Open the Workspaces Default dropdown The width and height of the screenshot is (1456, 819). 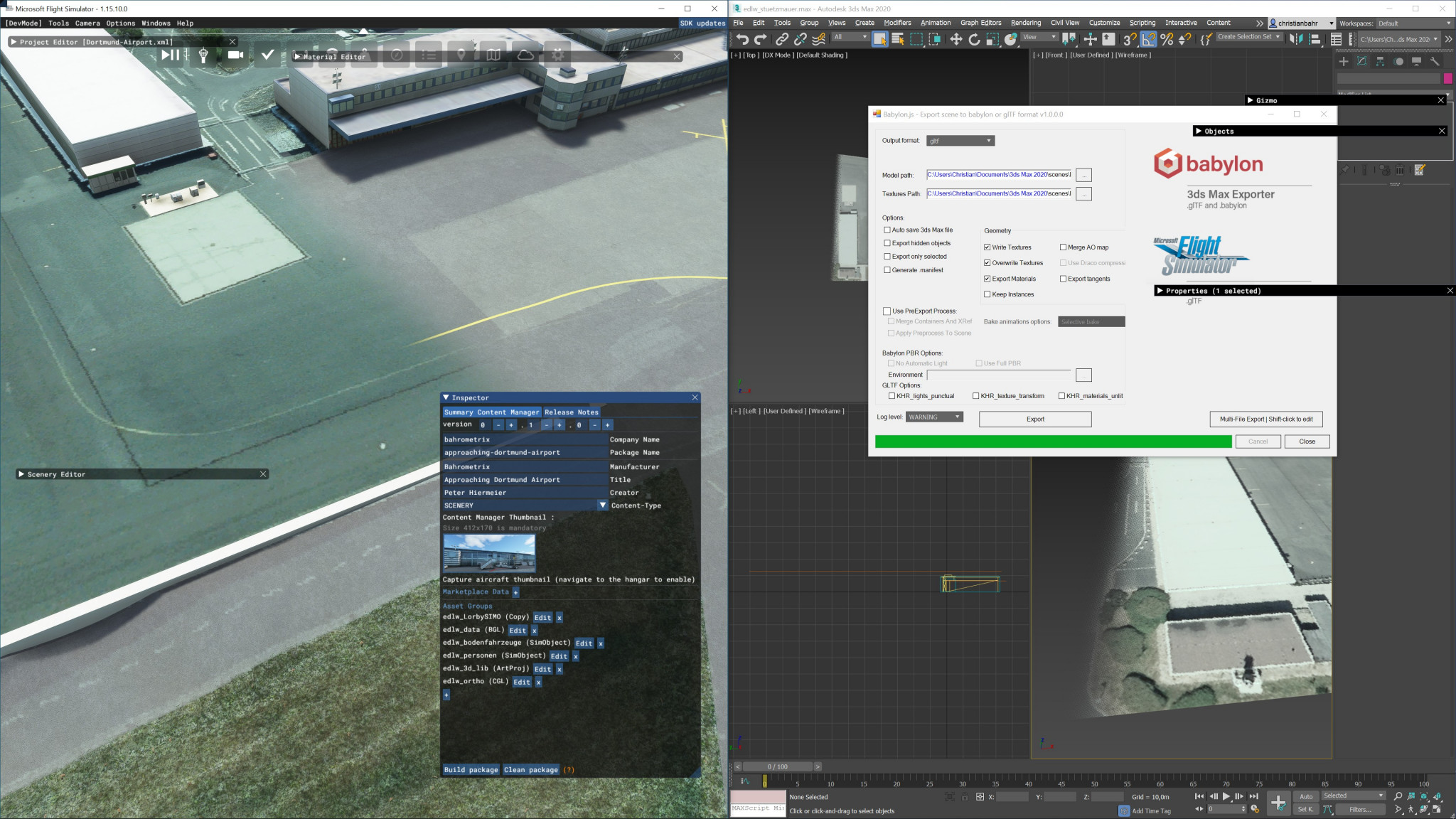click(1415, 23)
